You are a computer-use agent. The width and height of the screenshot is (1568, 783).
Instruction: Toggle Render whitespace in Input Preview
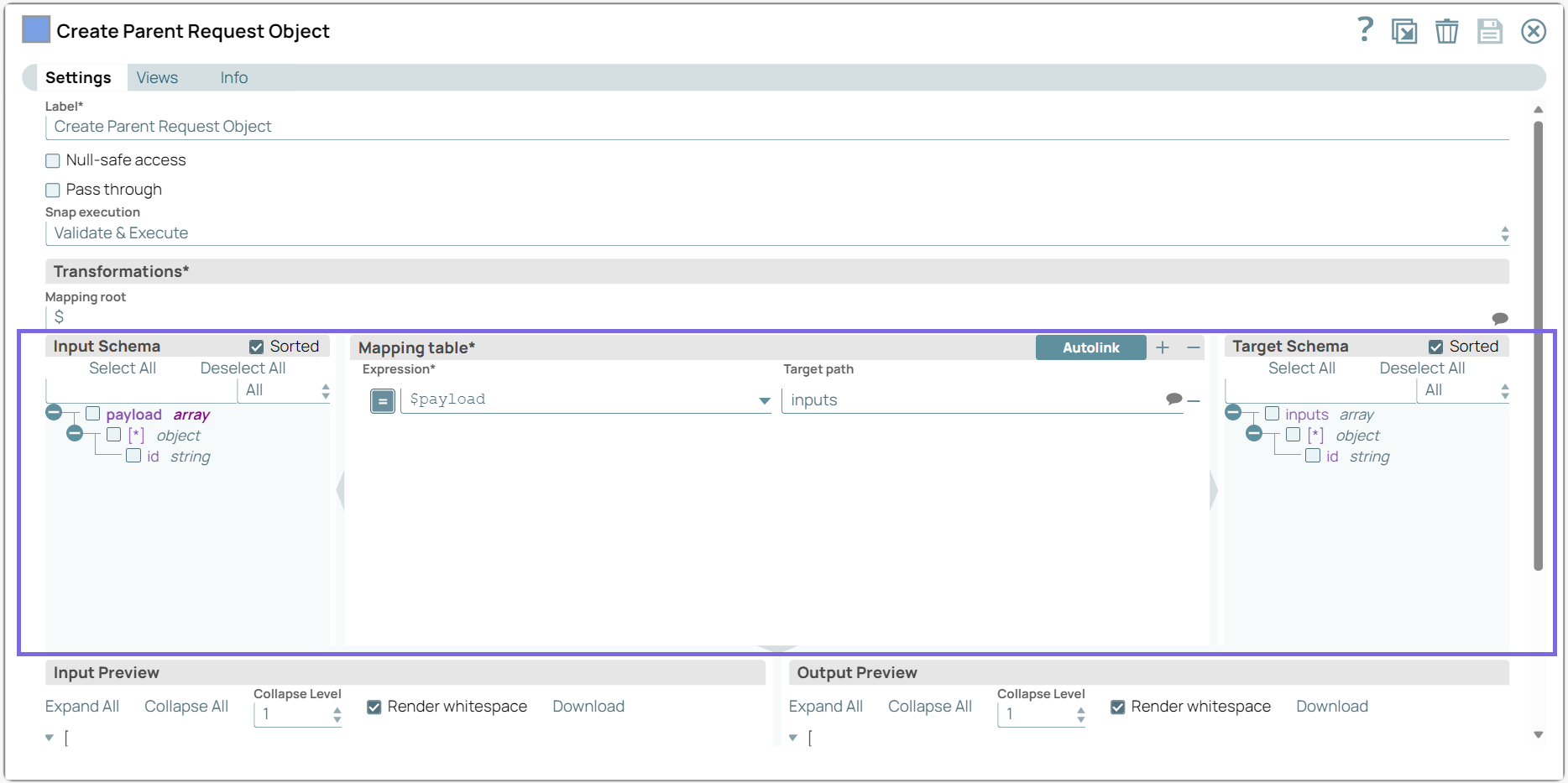tap(374, 707)
